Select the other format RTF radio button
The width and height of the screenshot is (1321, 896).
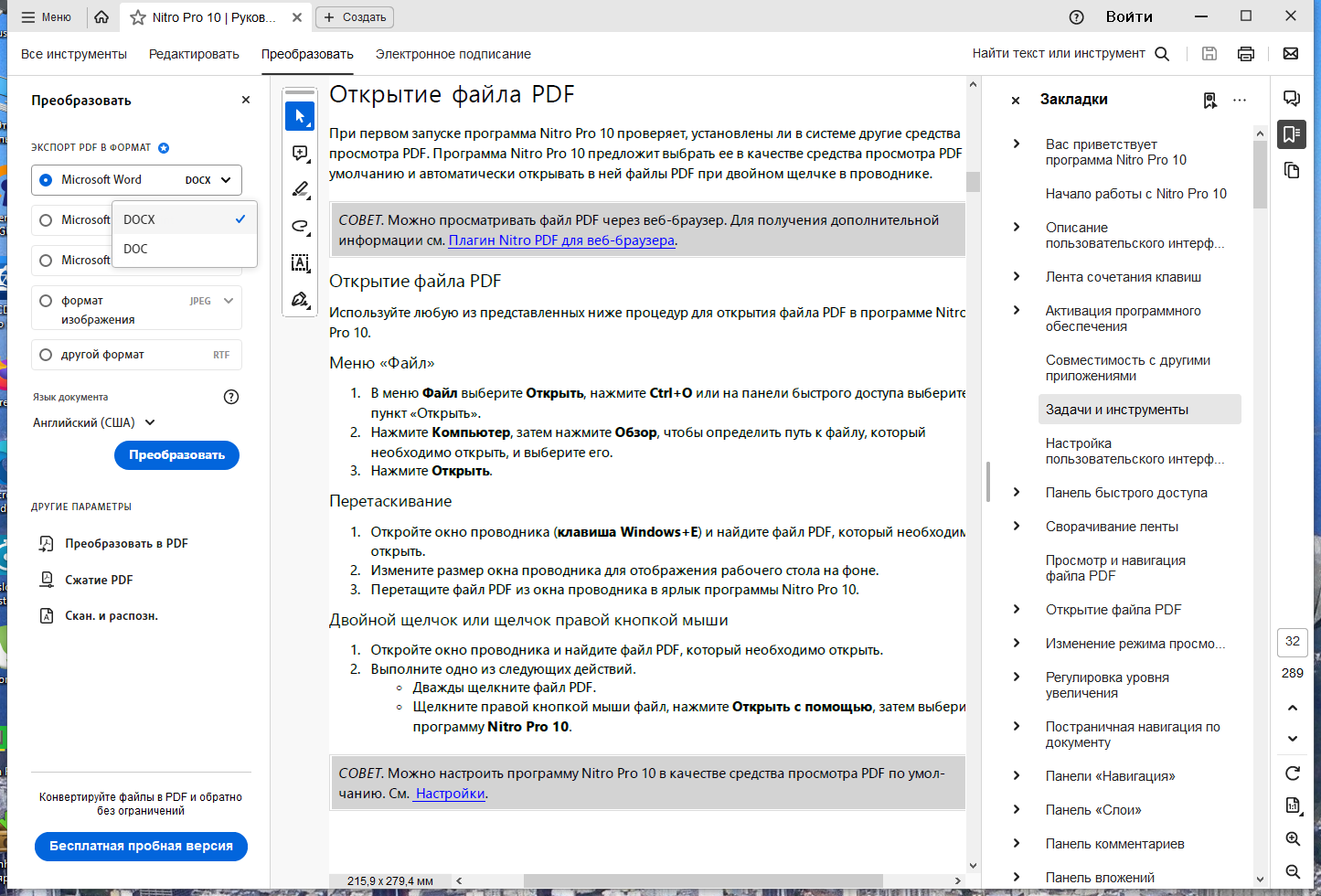(x=46, y=355)
